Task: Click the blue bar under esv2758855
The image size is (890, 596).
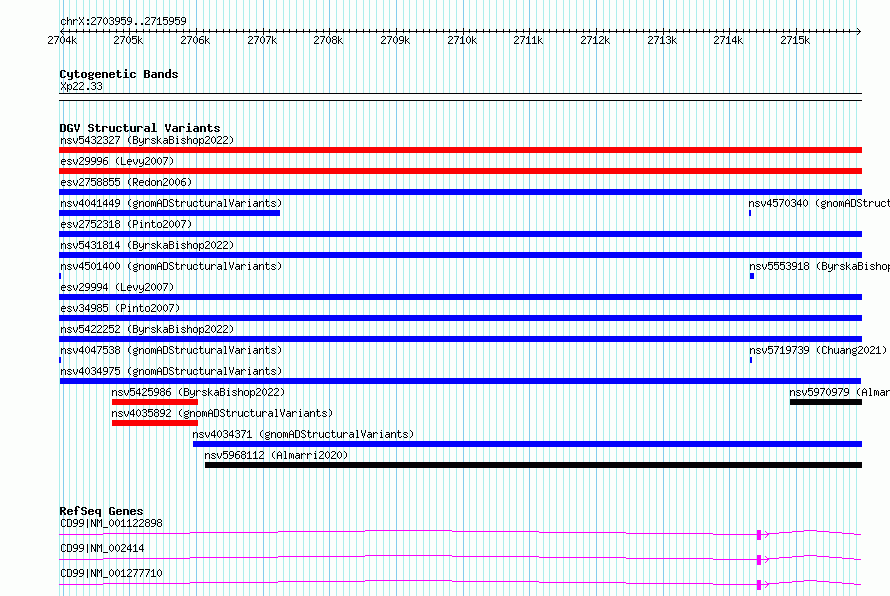Action: tap(460, 192)
